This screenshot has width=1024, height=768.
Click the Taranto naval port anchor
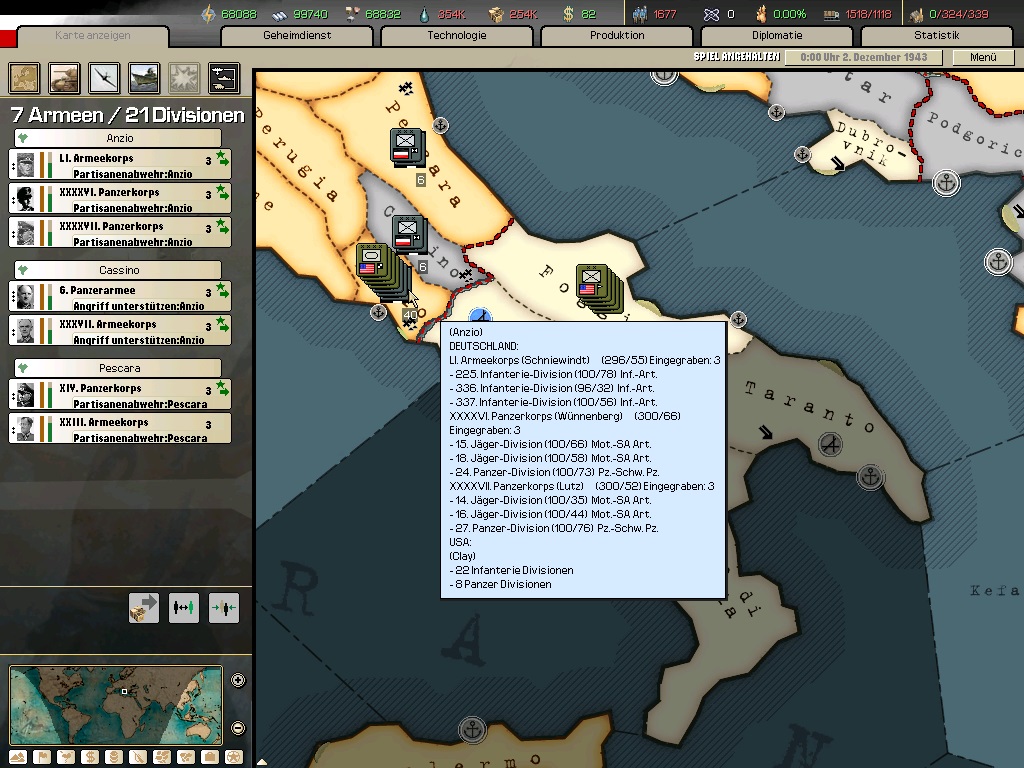tap(870, 477)
